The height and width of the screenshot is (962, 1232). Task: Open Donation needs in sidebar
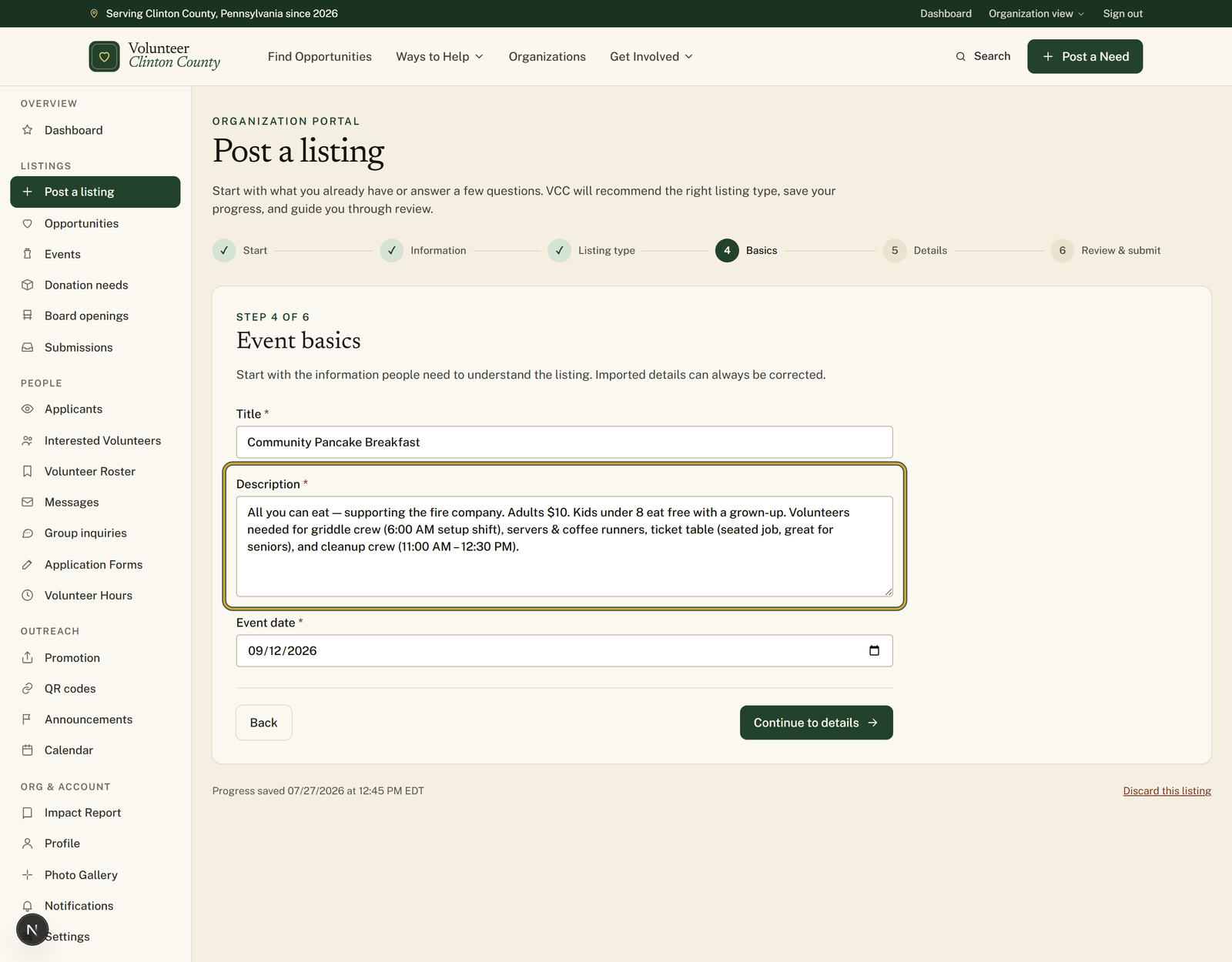coord(95,285)
